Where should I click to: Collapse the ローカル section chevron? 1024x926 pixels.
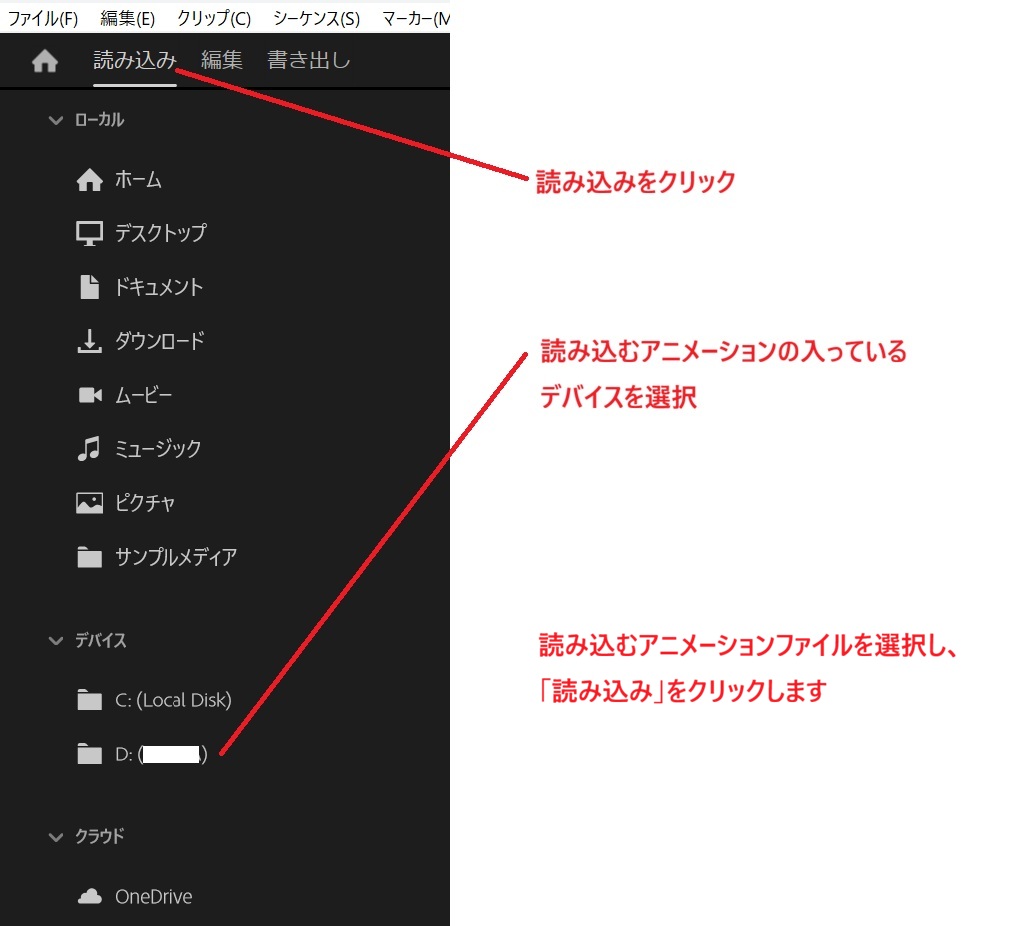click(55, 120)
